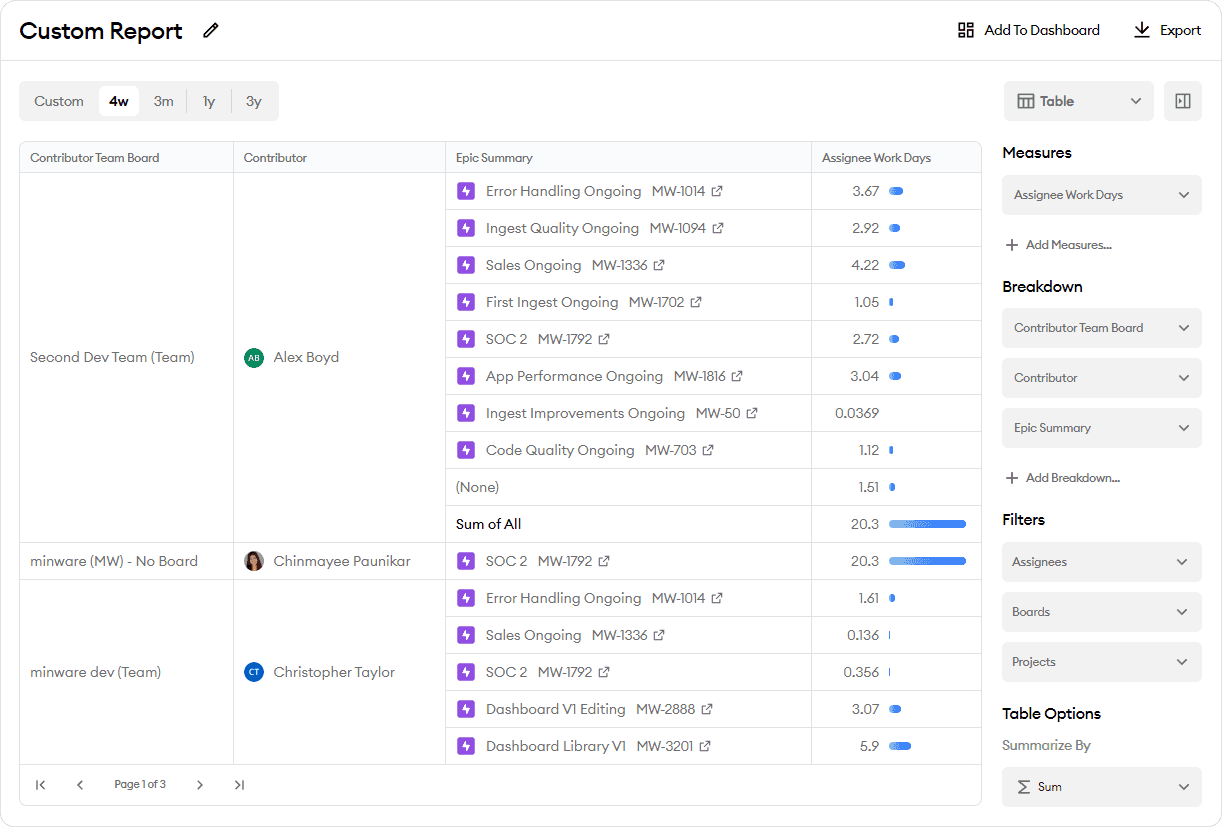Screen dimensions: 1222x827
Task: Click Christopher Taylor's CT avatar
Action: 254,672
